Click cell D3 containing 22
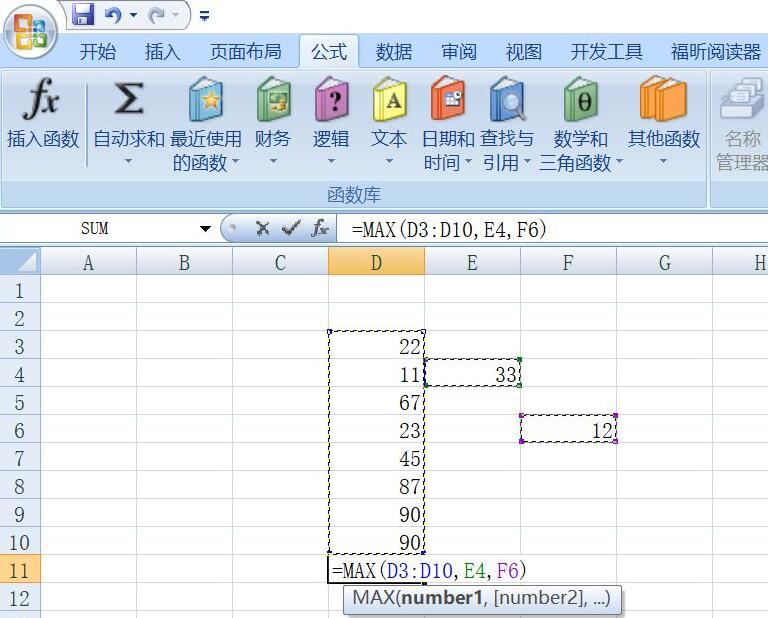The image size is (768, 618). [376, 346]
